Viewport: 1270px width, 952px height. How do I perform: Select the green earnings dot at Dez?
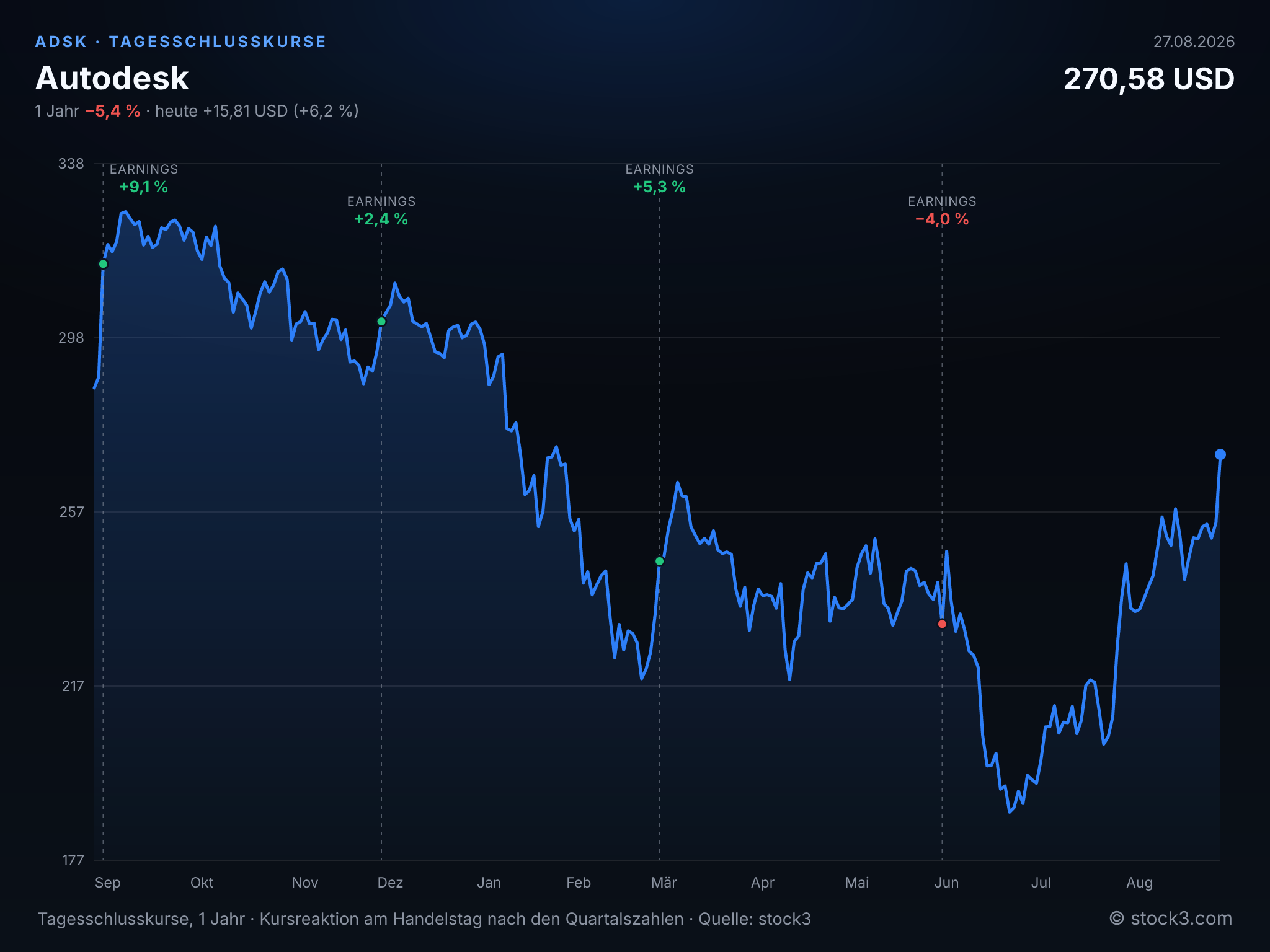pyautogui.click(x=381, y=322)
